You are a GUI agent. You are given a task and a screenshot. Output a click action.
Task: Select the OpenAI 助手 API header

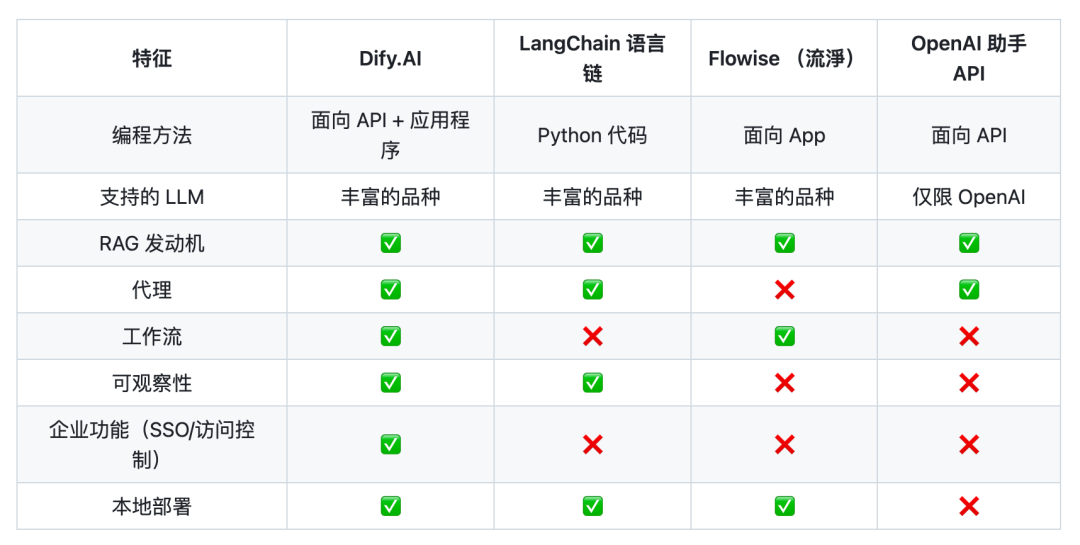[x=969, y=59]
